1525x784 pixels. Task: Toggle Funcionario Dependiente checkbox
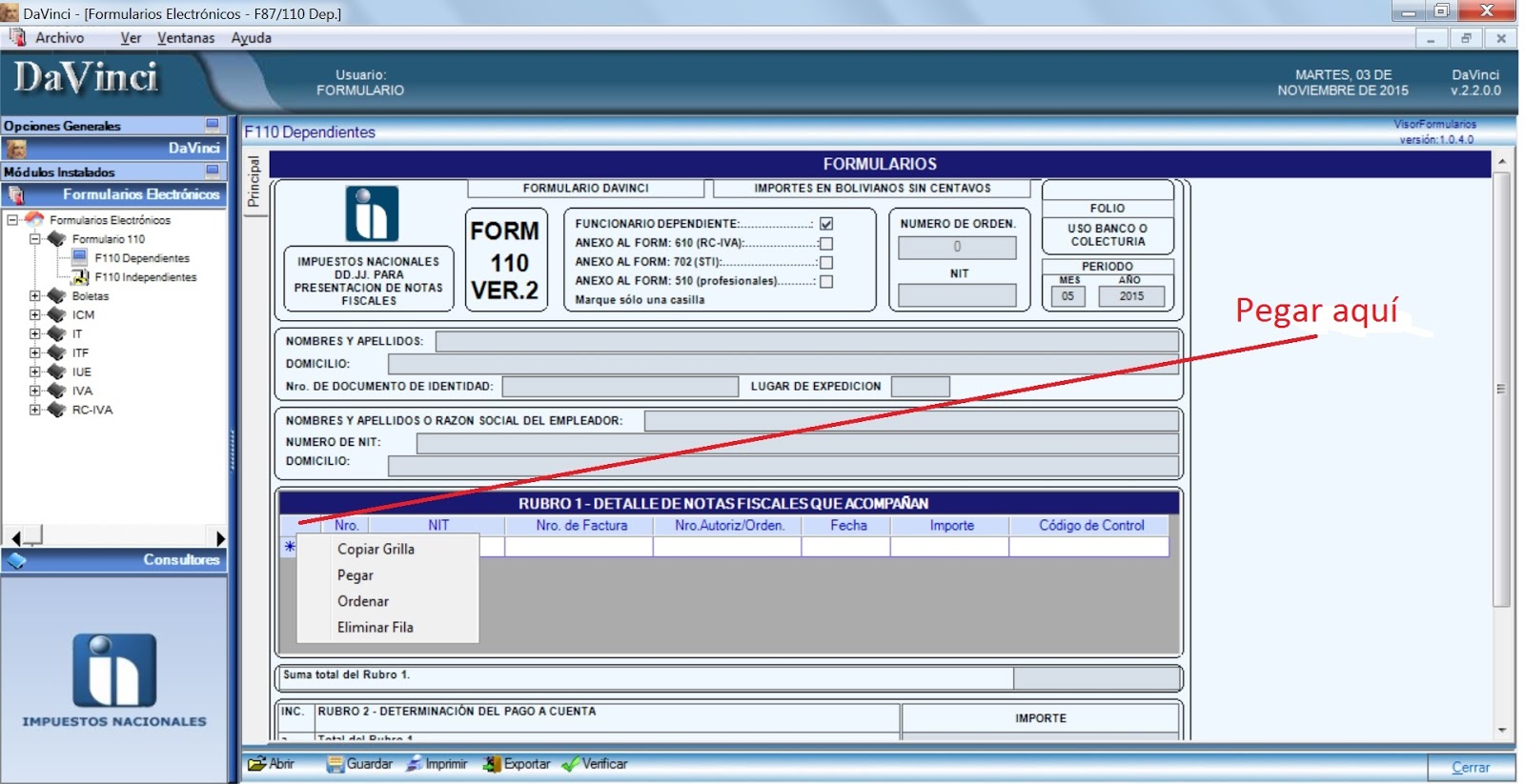coord(826,224)
